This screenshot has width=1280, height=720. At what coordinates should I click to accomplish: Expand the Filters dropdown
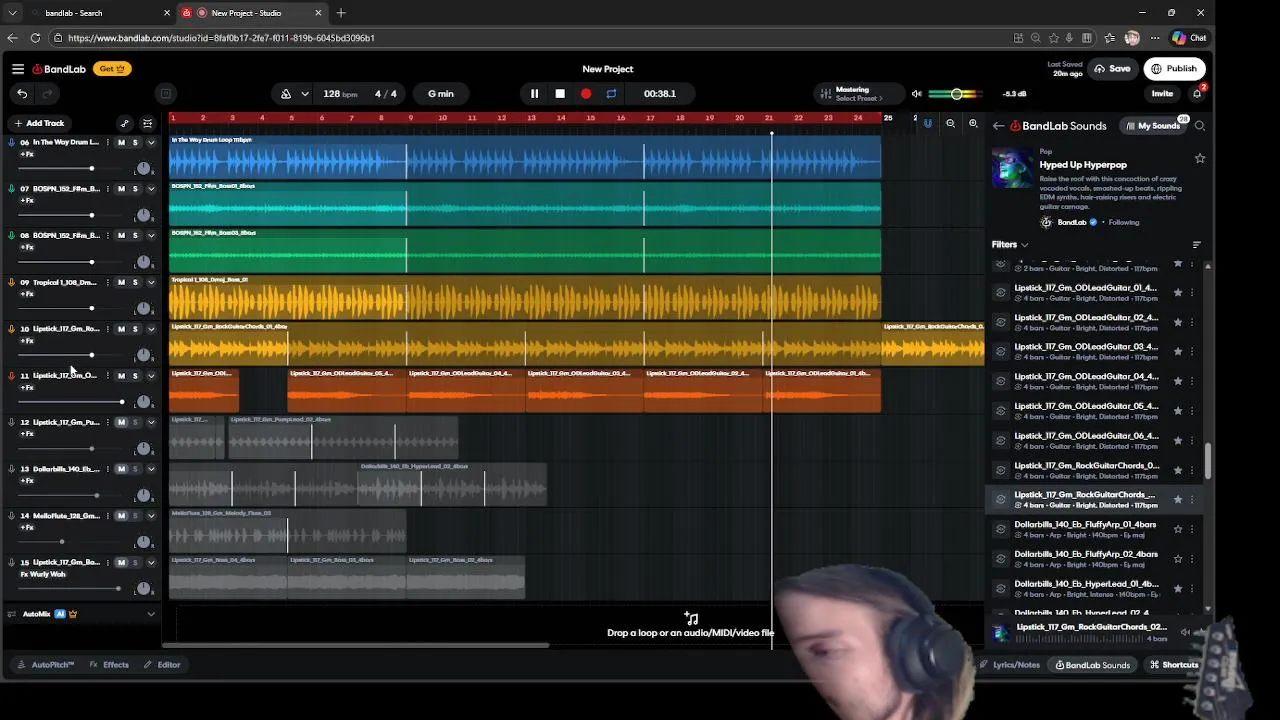tap(1009, 245)
